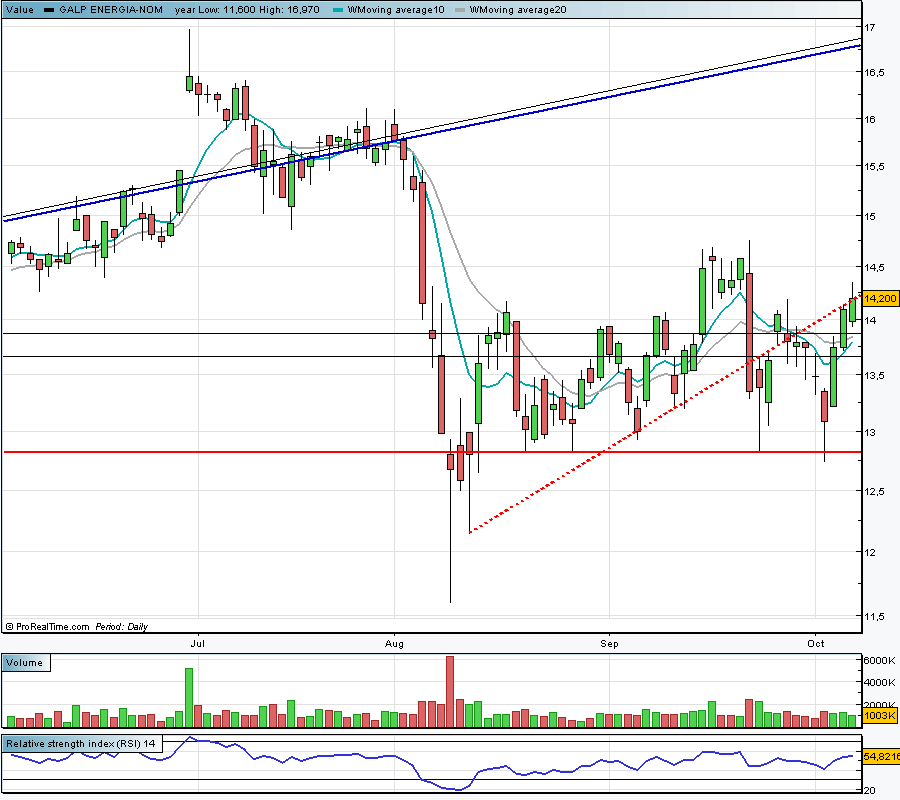The width and height of the screenshot is (900, 800).
Task: Click the Value panel label
Action: coord(20,10)
